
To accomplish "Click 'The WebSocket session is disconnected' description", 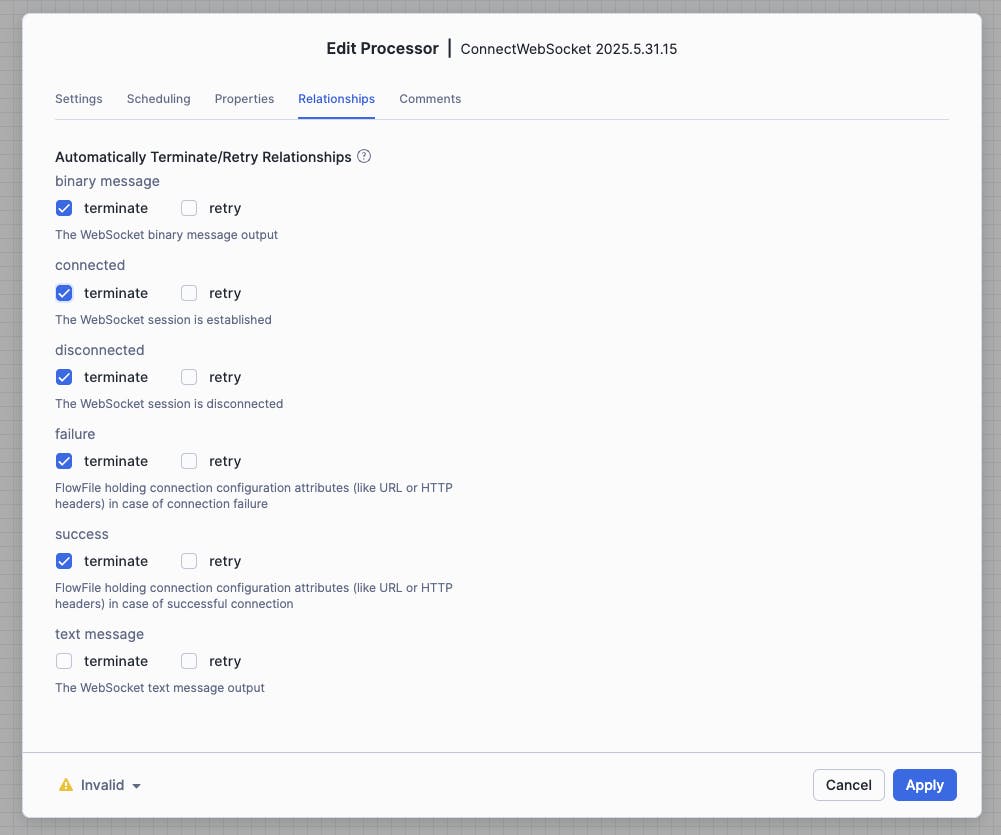I will coord(169,403).
